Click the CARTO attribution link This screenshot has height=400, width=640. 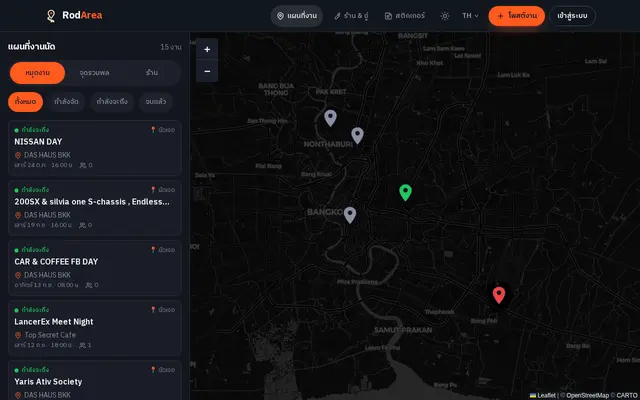click(x=627, y=395)
